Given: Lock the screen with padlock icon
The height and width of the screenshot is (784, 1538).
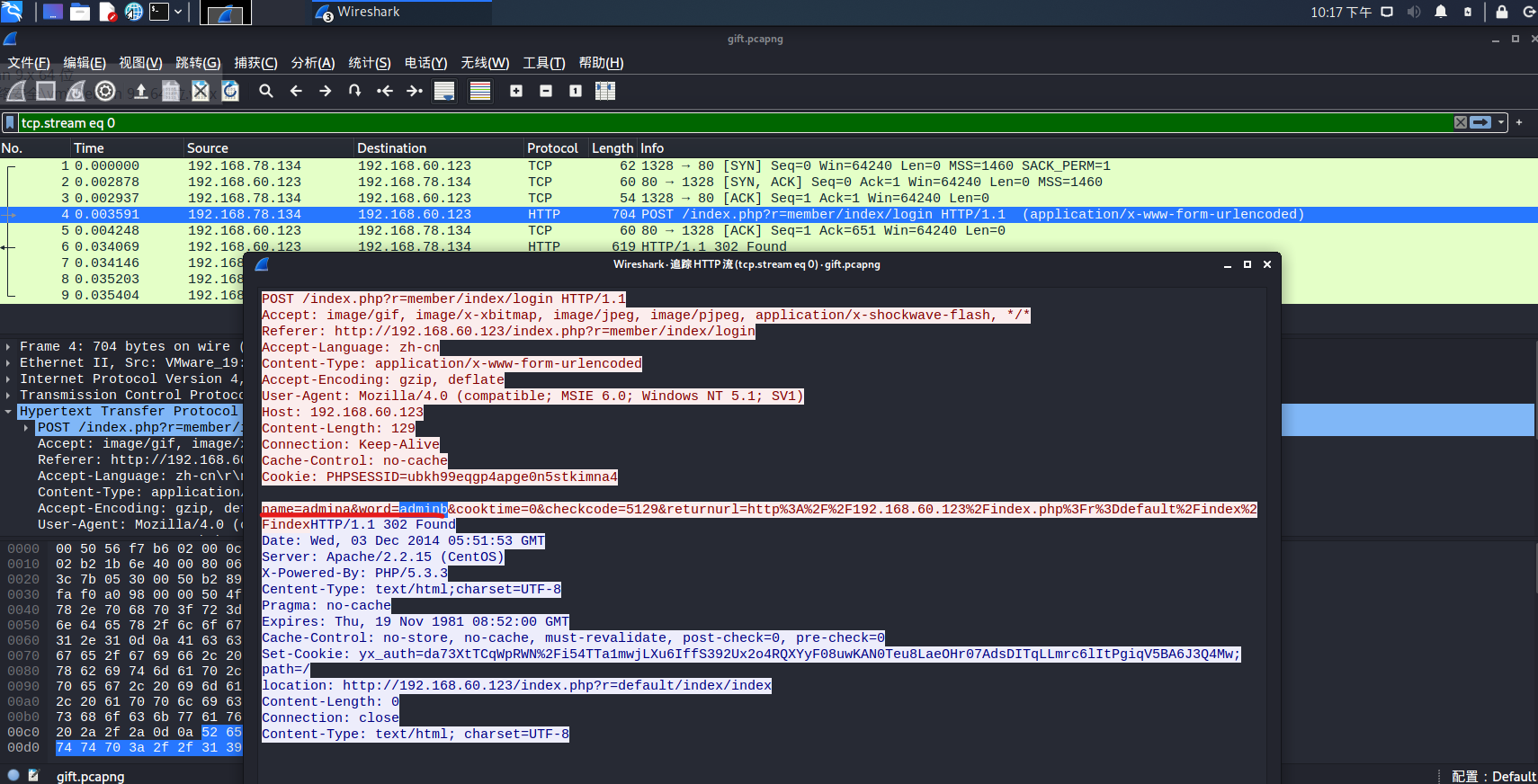Looking at the screenshot, I should tap(1501, 12).
